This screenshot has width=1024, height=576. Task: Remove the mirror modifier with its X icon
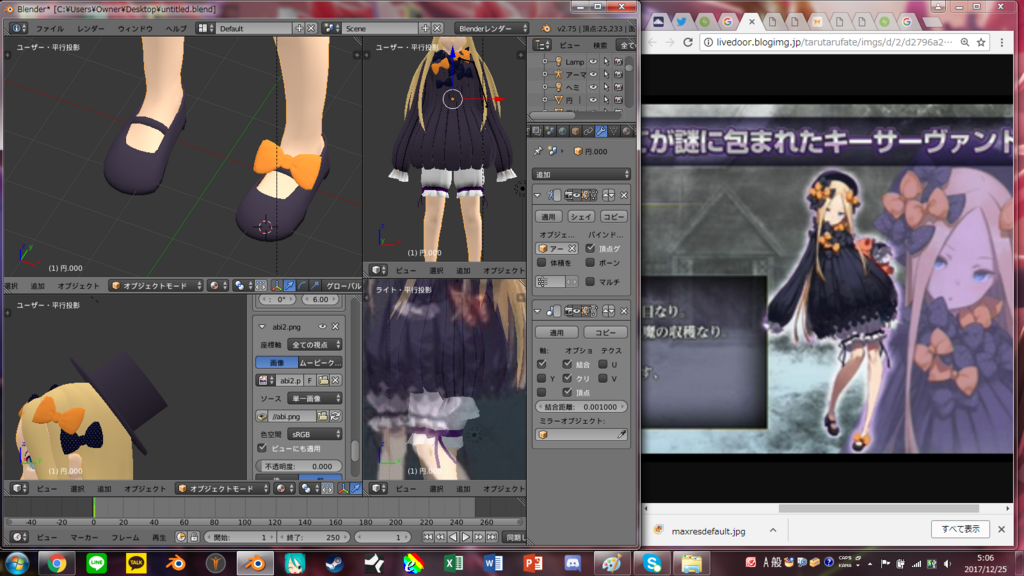coord(624,311)
